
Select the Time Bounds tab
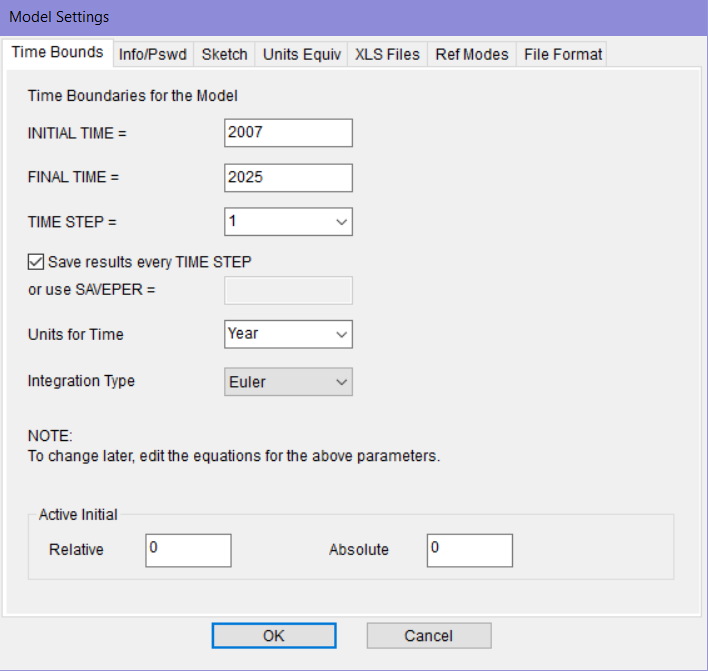coord(57,52)
